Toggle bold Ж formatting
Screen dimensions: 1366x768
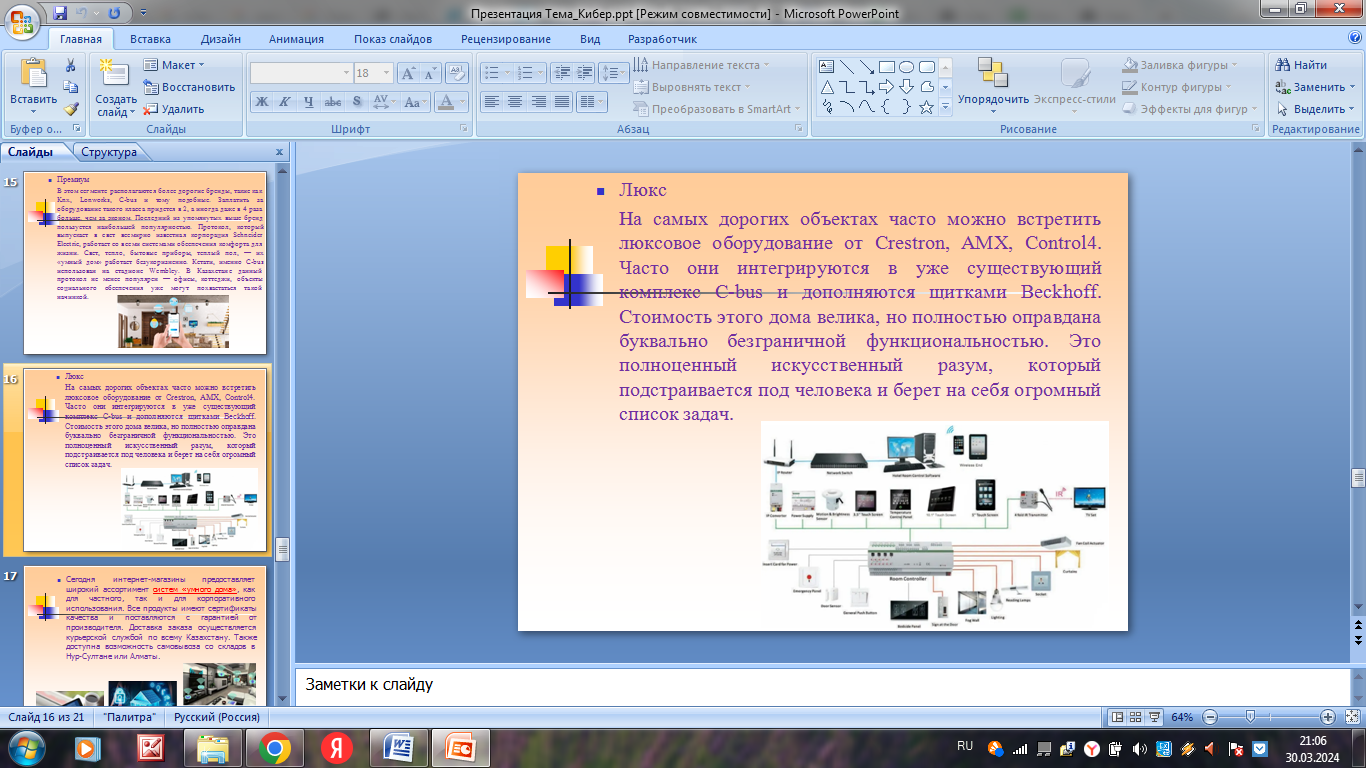(262, 101)
